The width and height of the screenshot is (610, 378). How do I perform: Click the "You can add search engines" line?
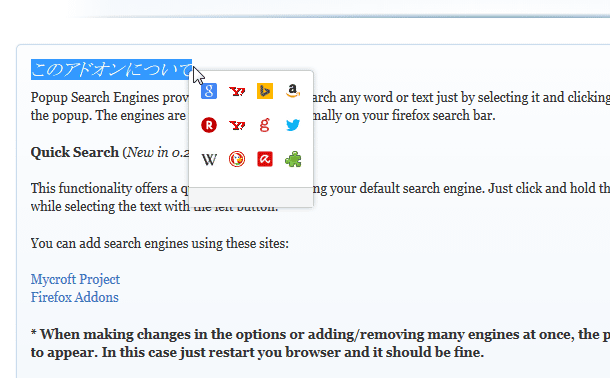click(x=160, y=244)
